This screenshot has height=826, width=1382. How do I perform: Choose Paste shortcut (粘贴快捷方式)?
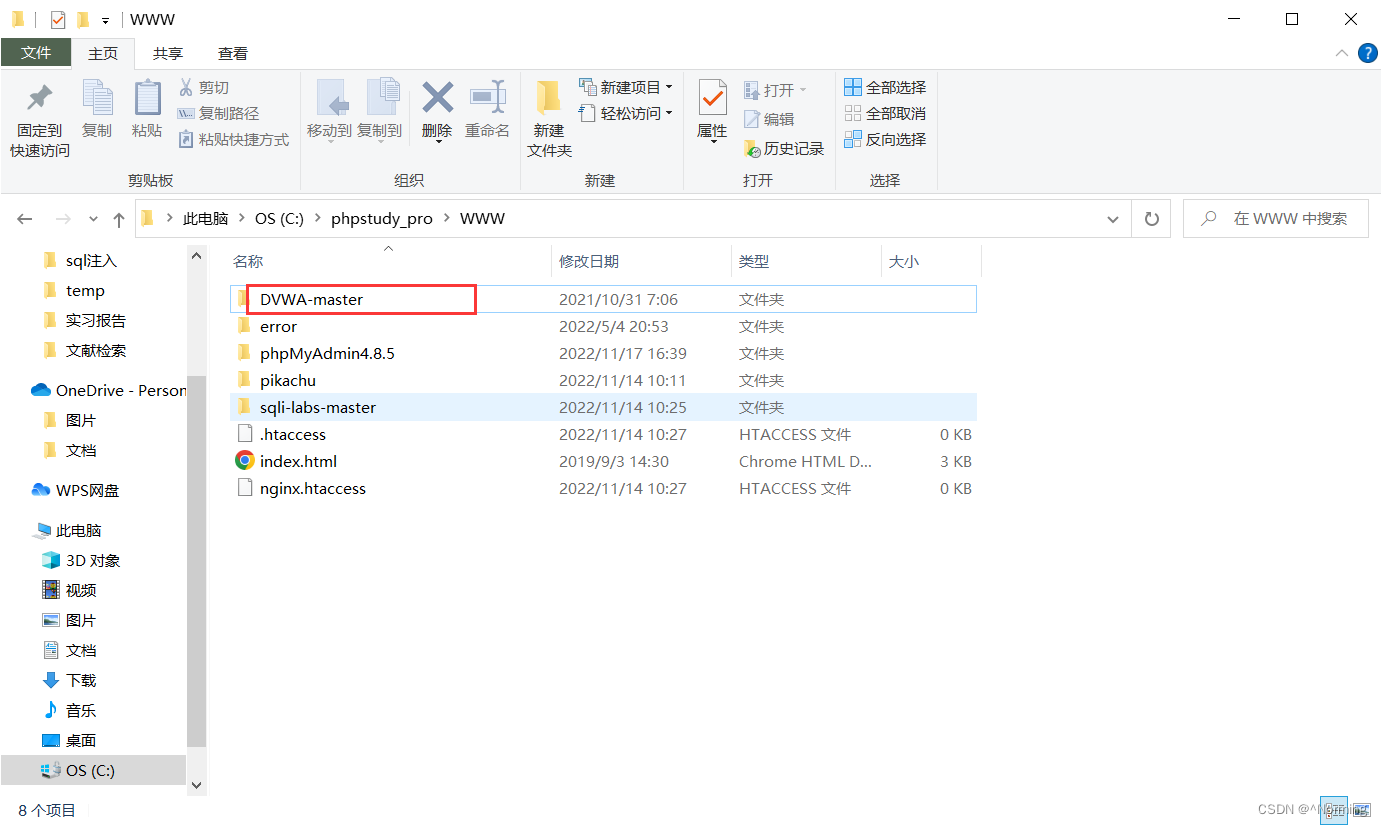(233, 140)
